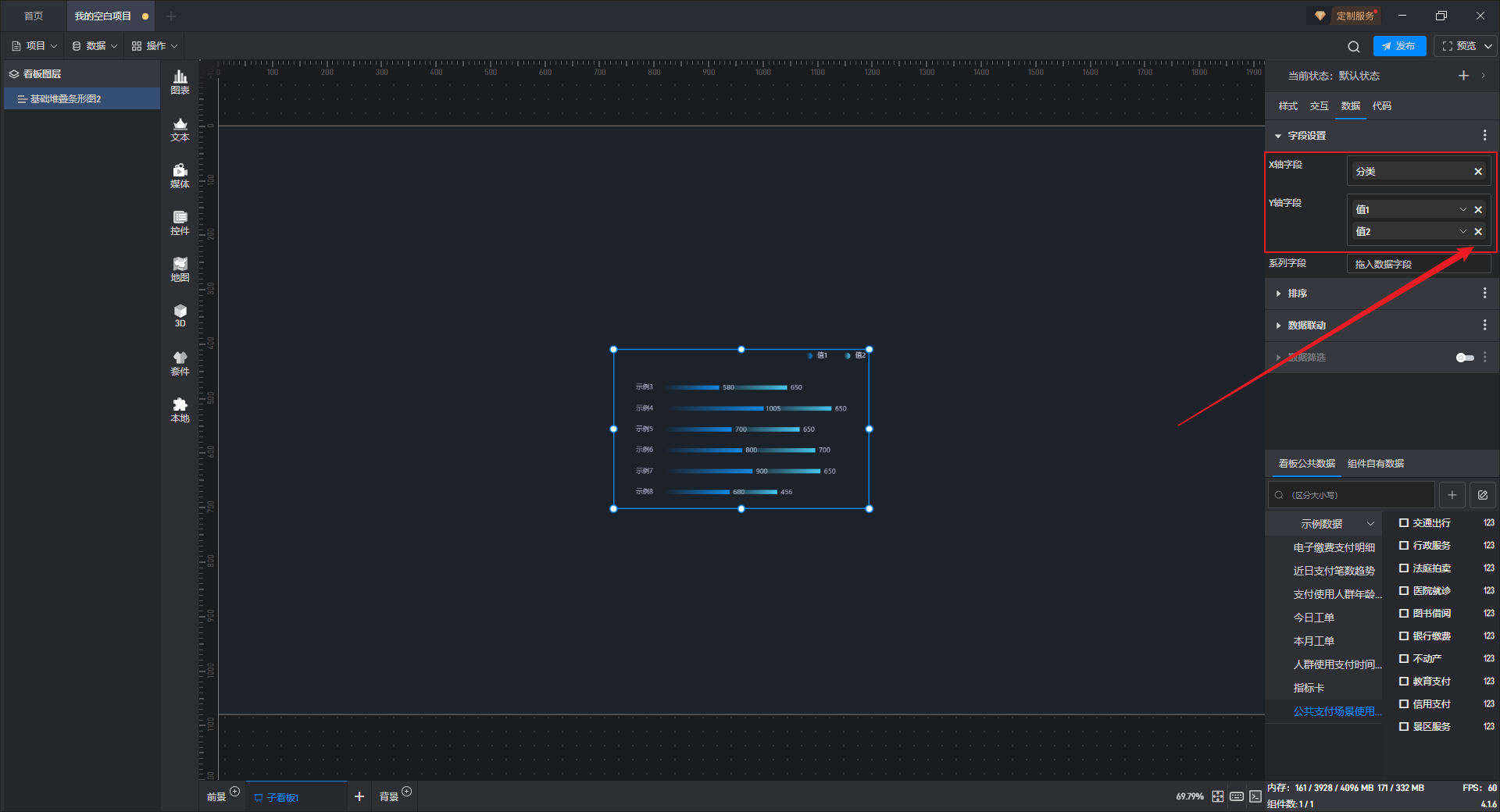Image resolution: width=1500 pixels, height=812 pixels.
Task: Expand the 数据联动 section
Action: (x=1278, y=326)
